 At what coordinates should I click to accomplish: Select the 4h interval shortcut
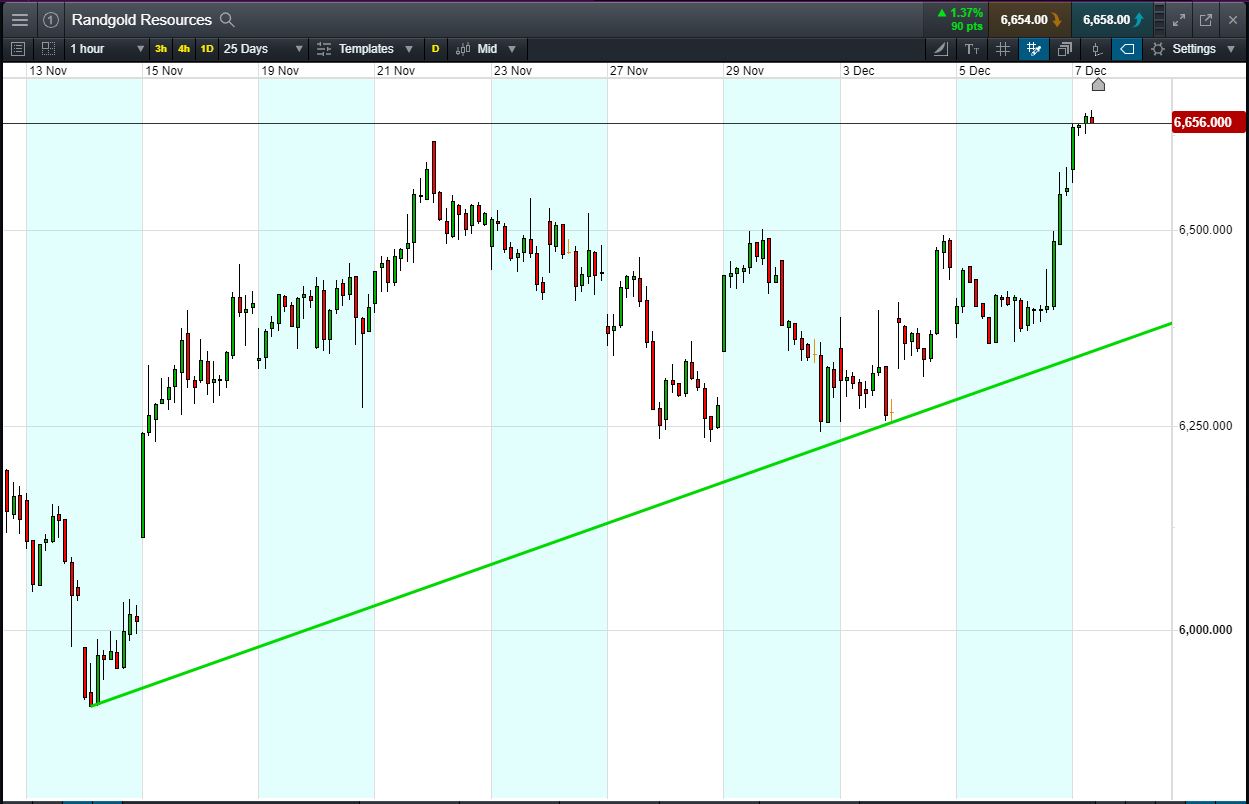pos(184,48)
